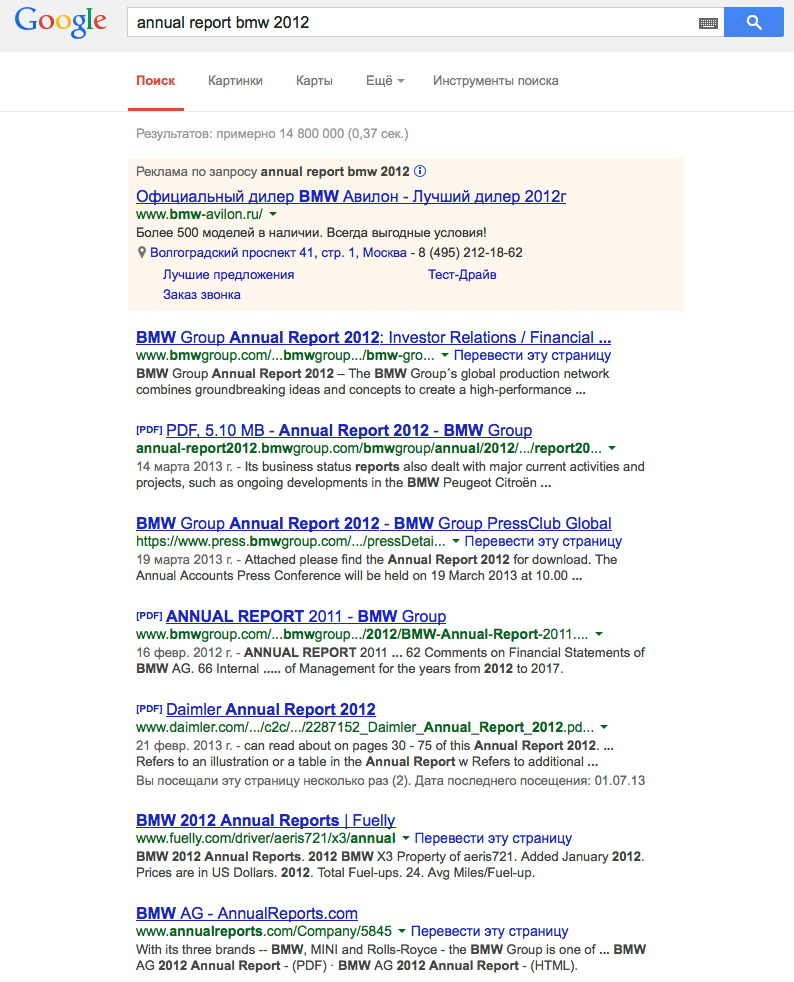Open BMW AG - AnnualReports.com result
Screen dimensions: 794x982
point(247,914)
